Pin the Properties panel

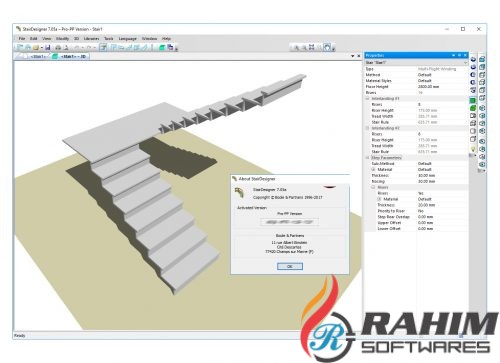[459, 55]
